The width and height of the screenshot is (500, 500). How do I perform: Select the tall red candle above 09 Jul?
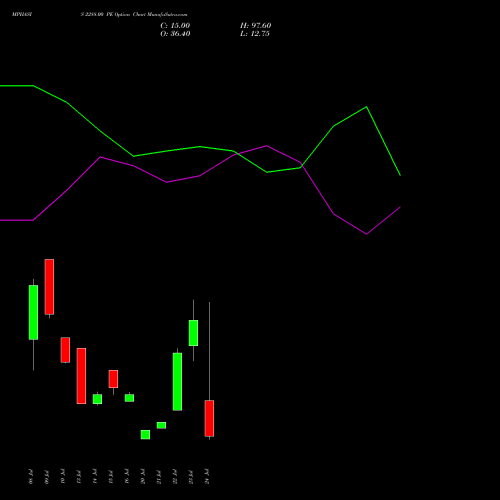coord(49,287)
